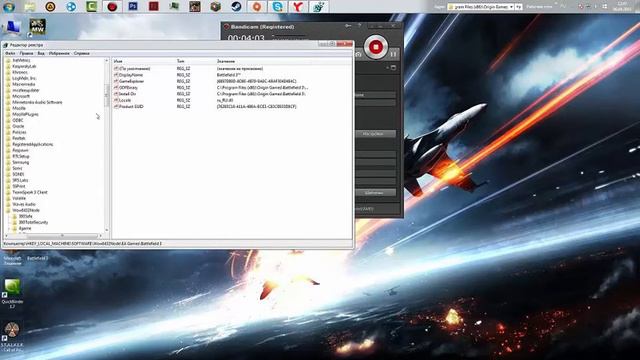Image resolution: width=640 pixels, height=360 pixels.
Task: Select the Macromedia registry key
Action: [x=24, y=84]
